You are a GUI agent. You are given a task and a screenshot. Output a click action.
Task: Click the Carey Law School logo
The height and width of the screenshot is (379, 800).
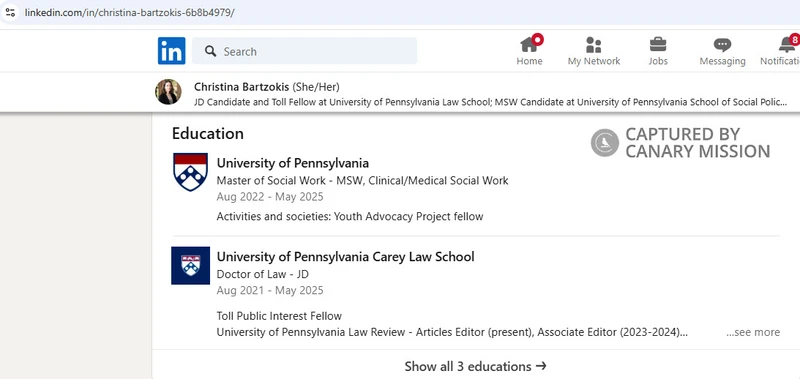190,266
